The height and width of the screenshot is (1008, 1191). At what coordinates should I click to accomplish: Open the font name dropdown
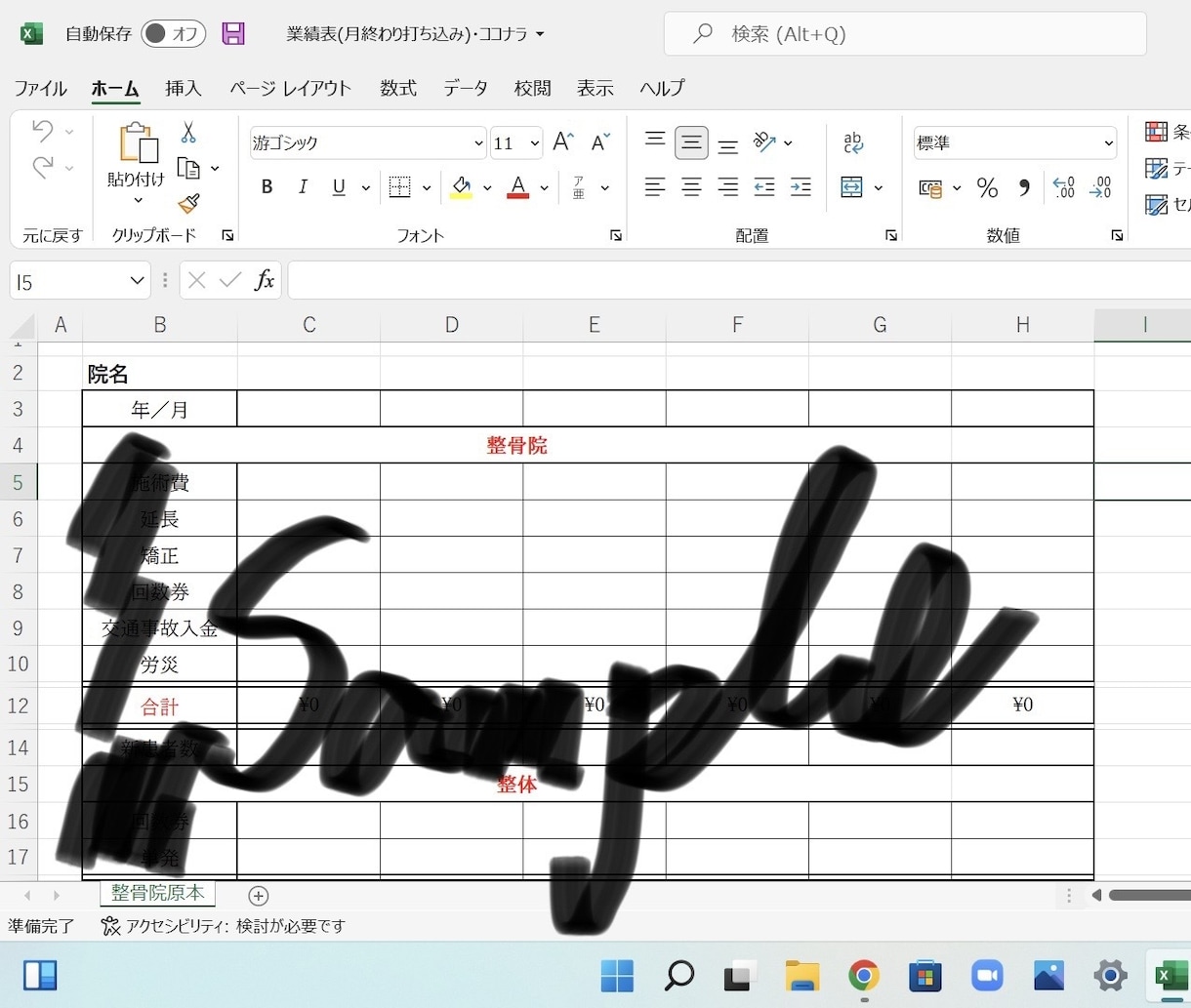tap(478, 143)
